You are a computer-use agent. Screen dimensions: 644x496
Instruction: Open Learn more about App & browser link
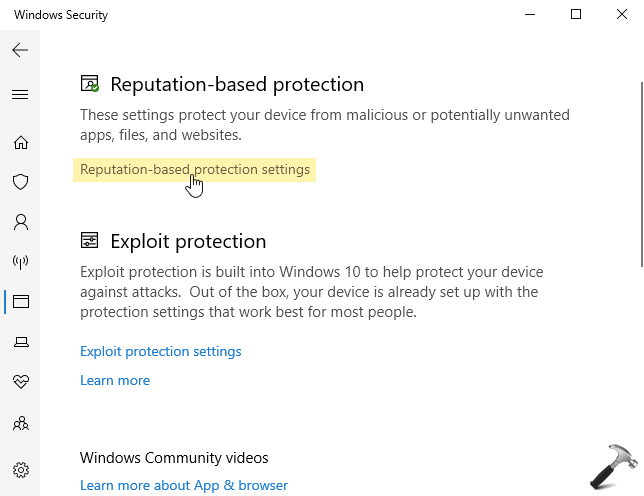pyautogui.click(x=184, y=485)
